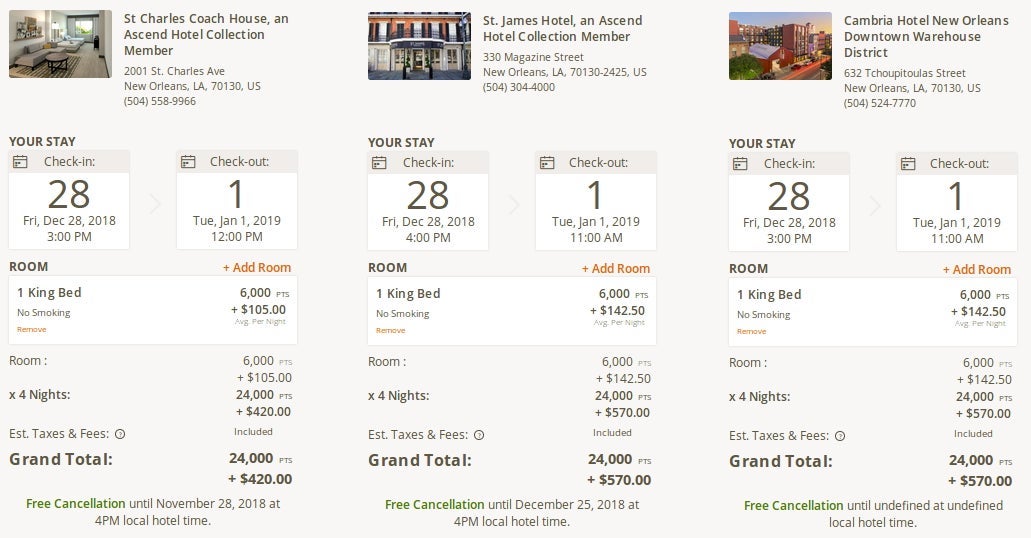
Task: Select Cambria check-out date Jan 1 box
Action: point(957,202)
